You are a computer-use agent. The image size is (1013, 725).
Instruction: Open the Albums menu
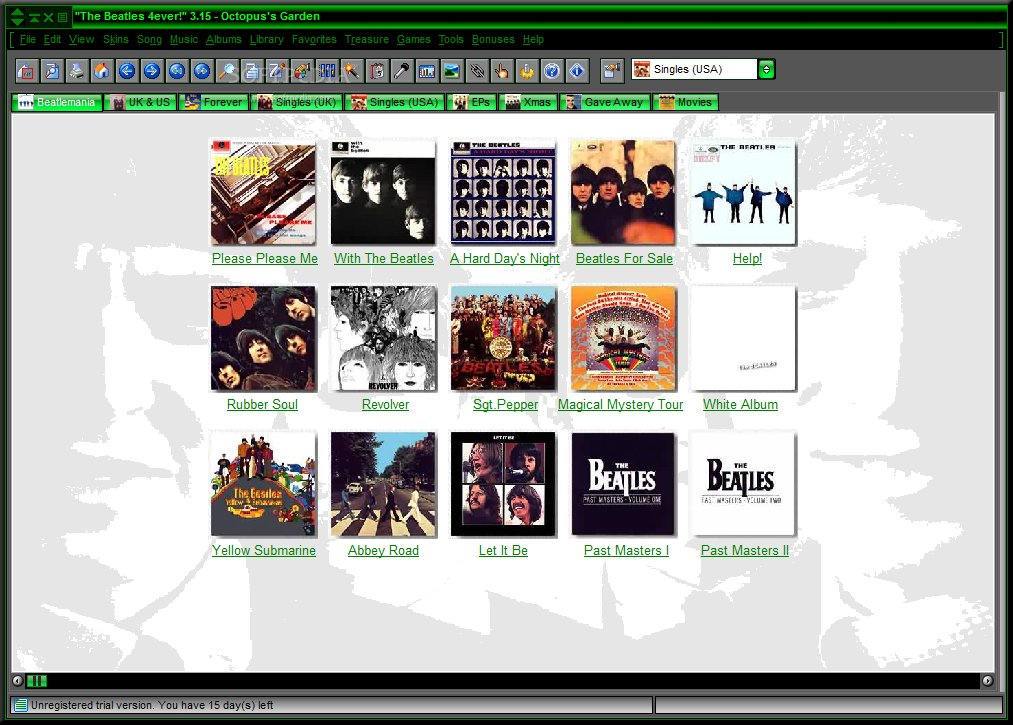click(224, 39)
